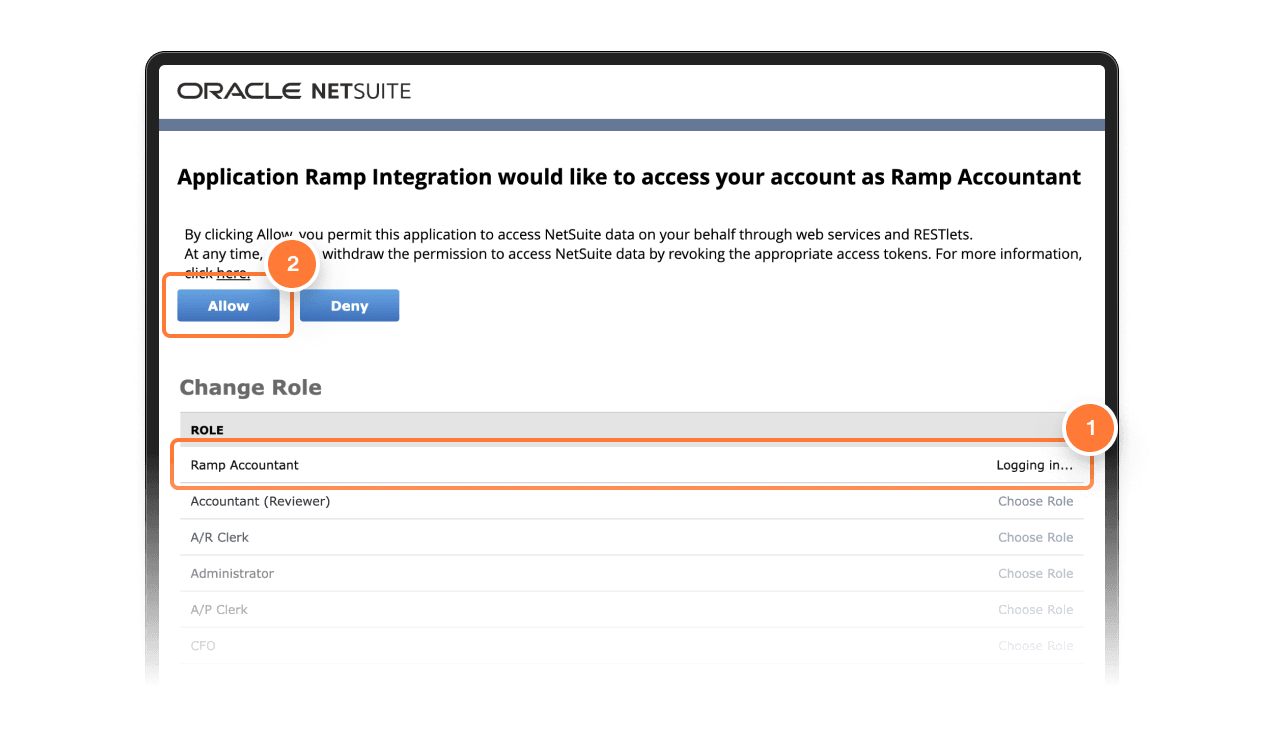Select the 'A/R Clerk' role name
Image resolution: width=1264 pixels, height=740 pixels.
pos(220,537)
